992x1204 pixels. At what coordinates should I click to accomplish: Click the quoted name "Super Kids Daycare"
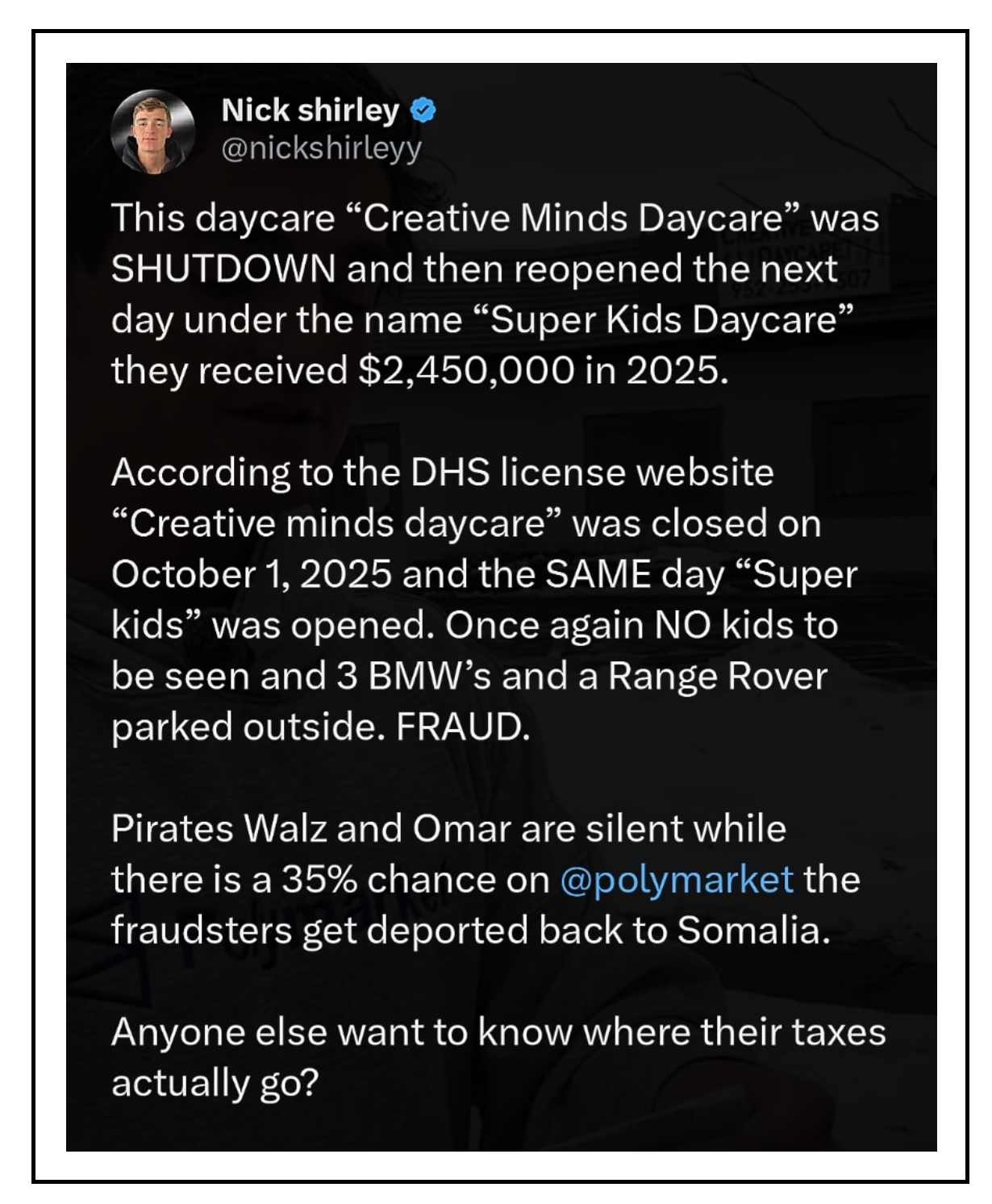click(671, 320)
